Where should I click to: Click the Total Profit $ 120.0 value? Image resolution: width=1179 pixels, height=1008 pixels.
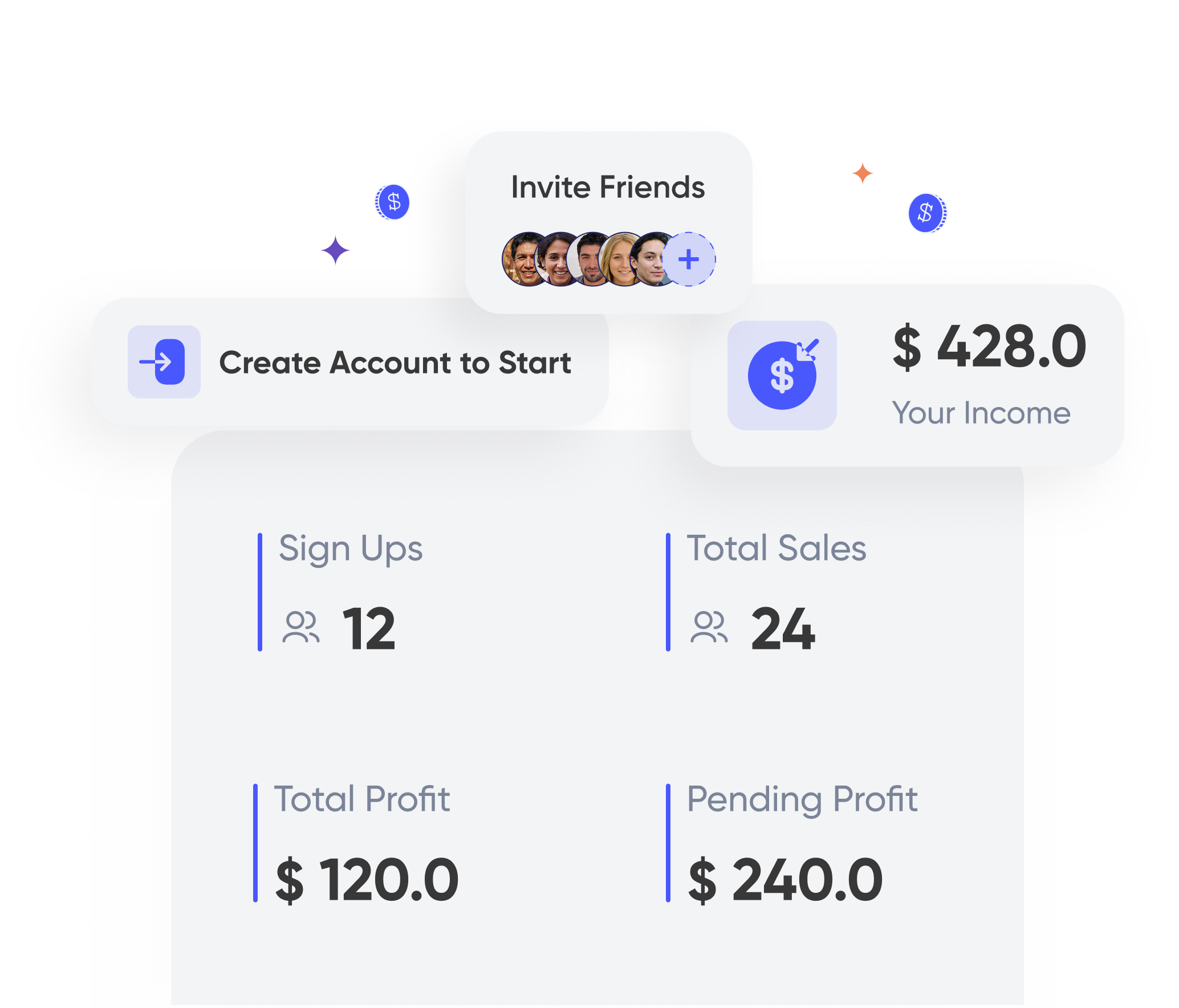tap(367, 880)
